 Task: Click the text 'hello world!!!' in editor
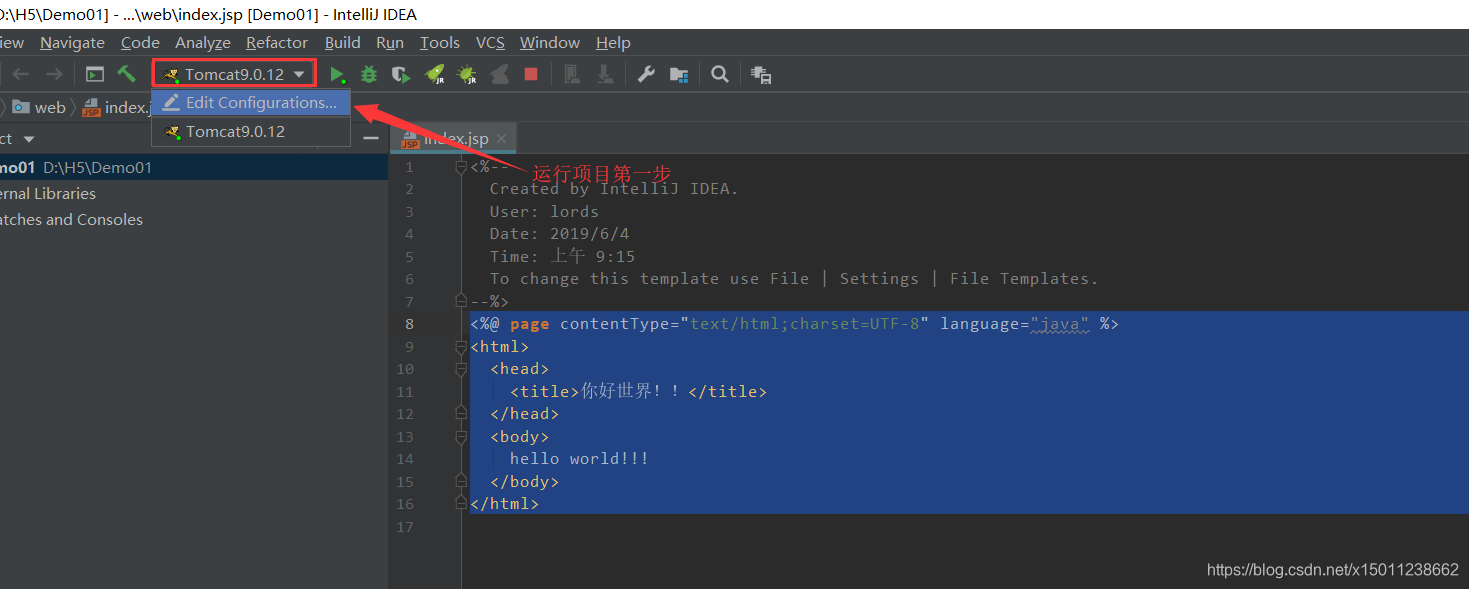(579, 459)
